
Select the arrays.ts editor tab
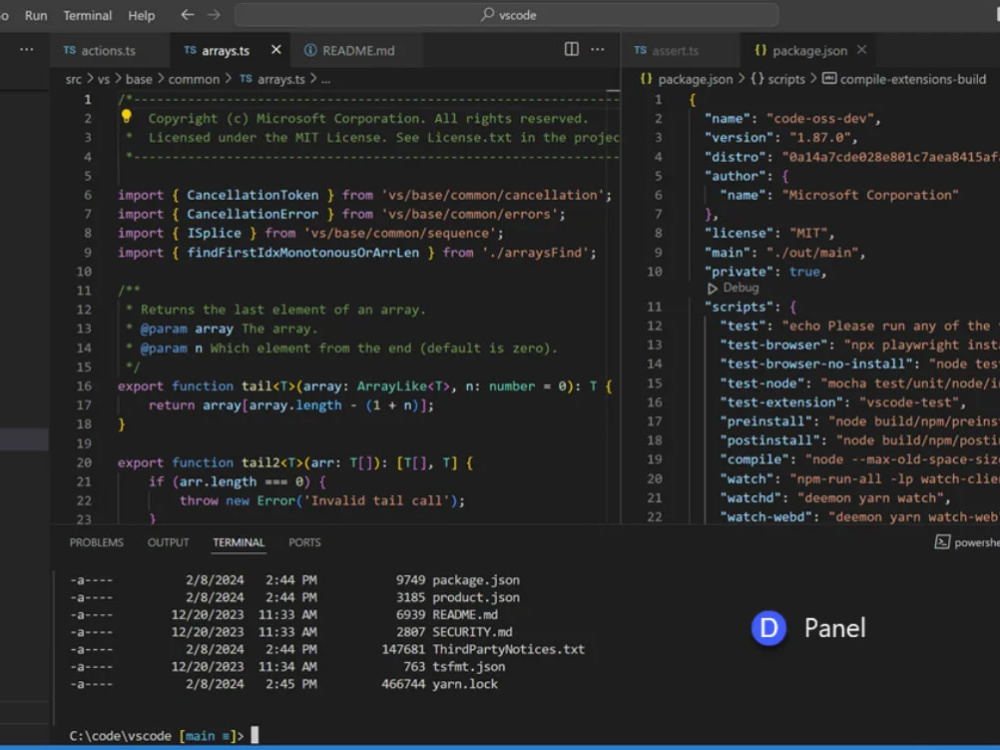tap(225, 50)
